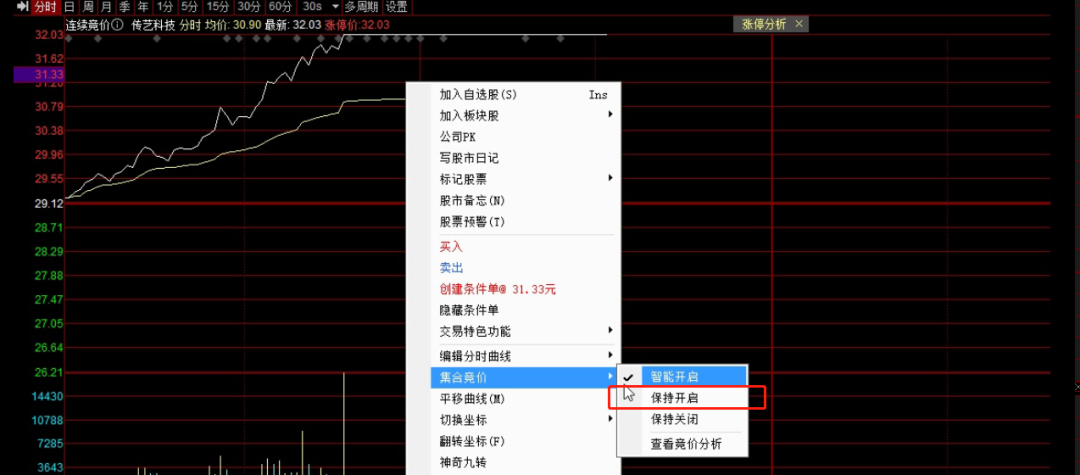Select the 5分 five-minute period
Viewport: 1080px width, 475px height.
[189, 7]
